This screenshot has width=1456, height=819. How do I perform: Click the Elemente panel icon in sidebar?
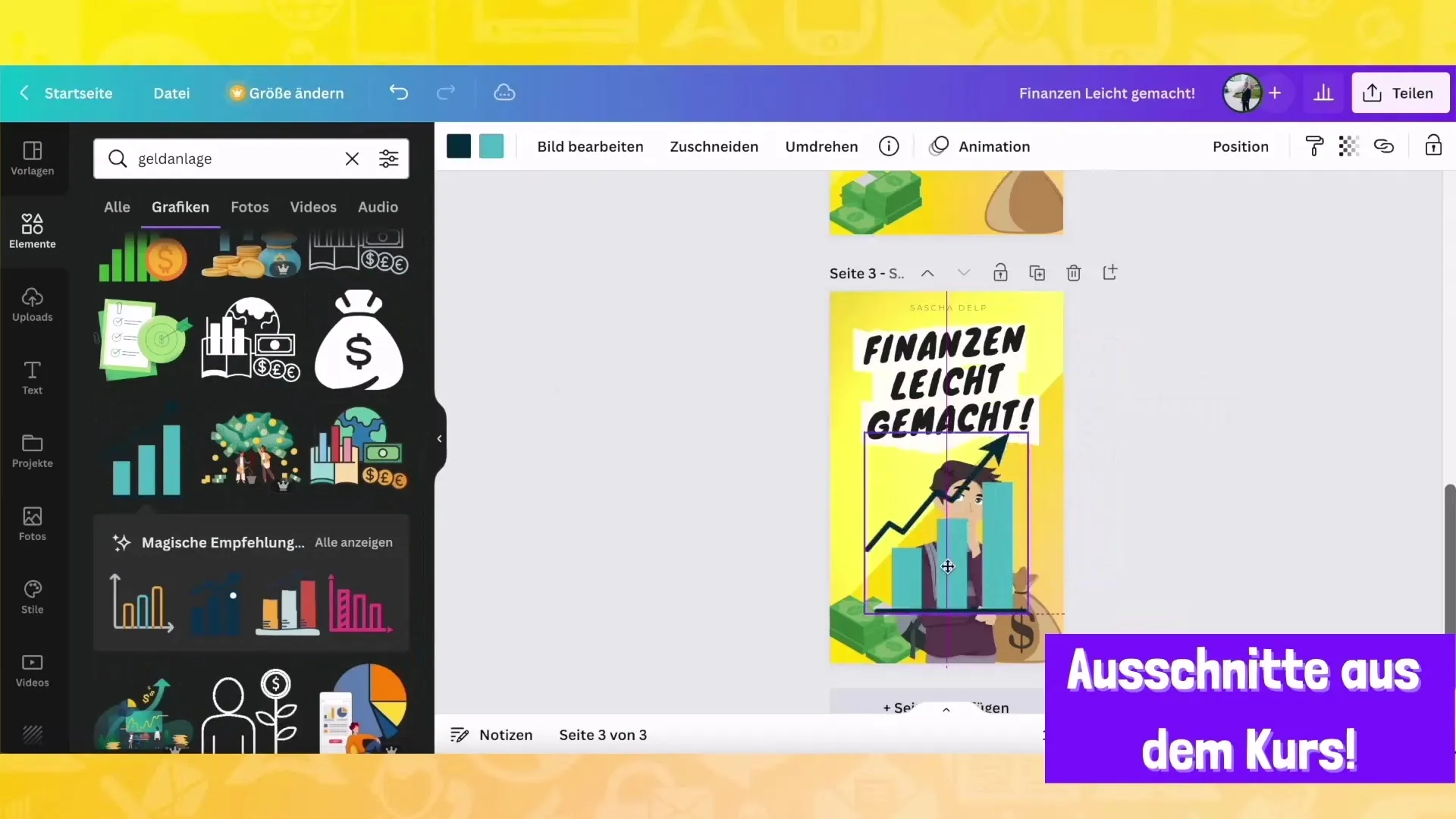32,228
